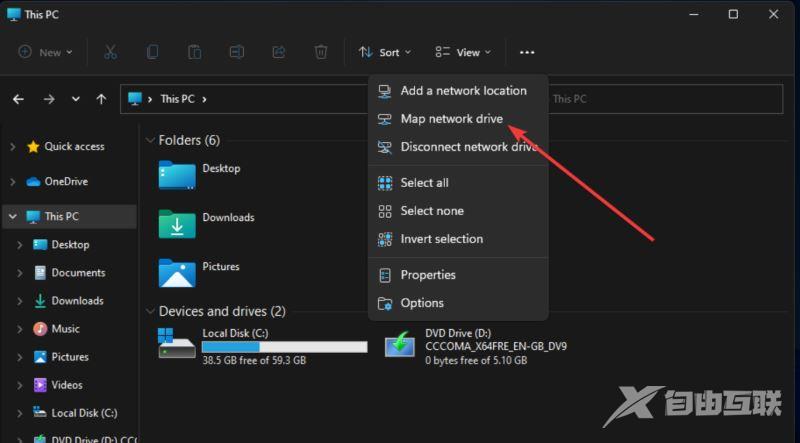The height and width of the screenshot is (443, 800).
Task: Expand Quick access in sidebar
Action: pyautogui.click(x=13, y=147)
